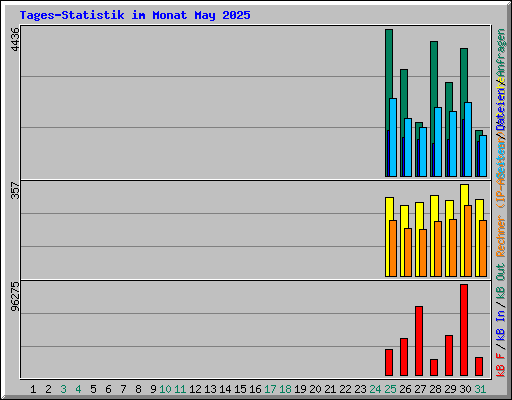Click the y-axis value 96275
Viewport: 512px width, 400px height.
pyautogui.click(x=15, y=297)
